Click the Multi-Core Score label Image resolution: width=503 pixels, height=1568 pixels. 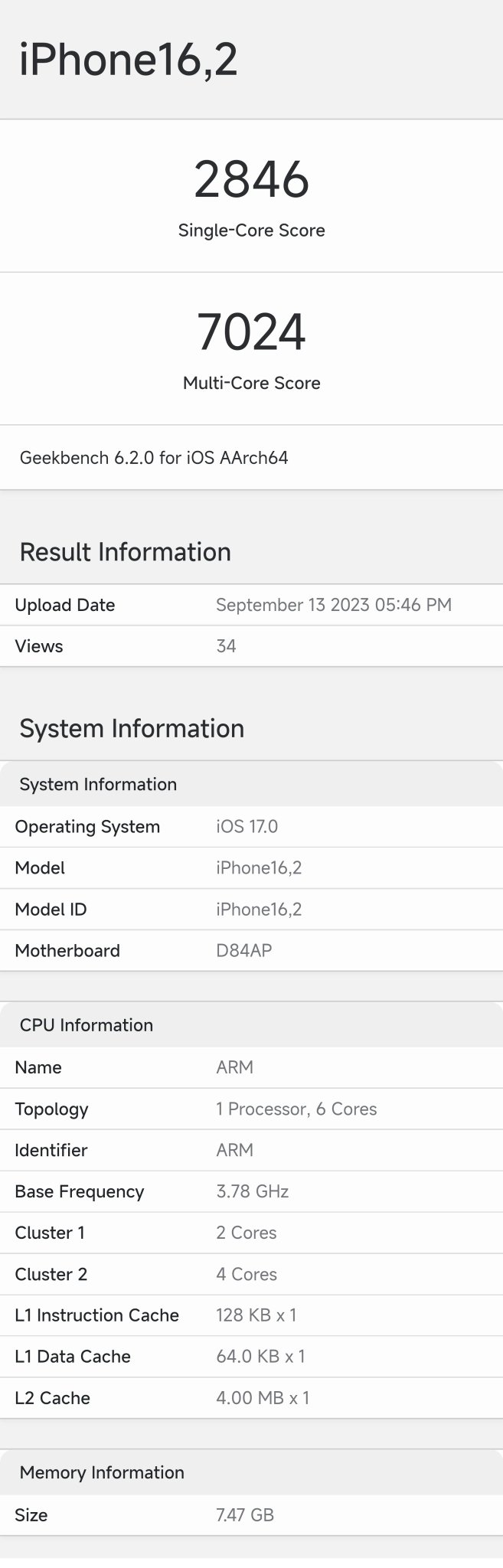pyautogui.click(x=251, y=383)
